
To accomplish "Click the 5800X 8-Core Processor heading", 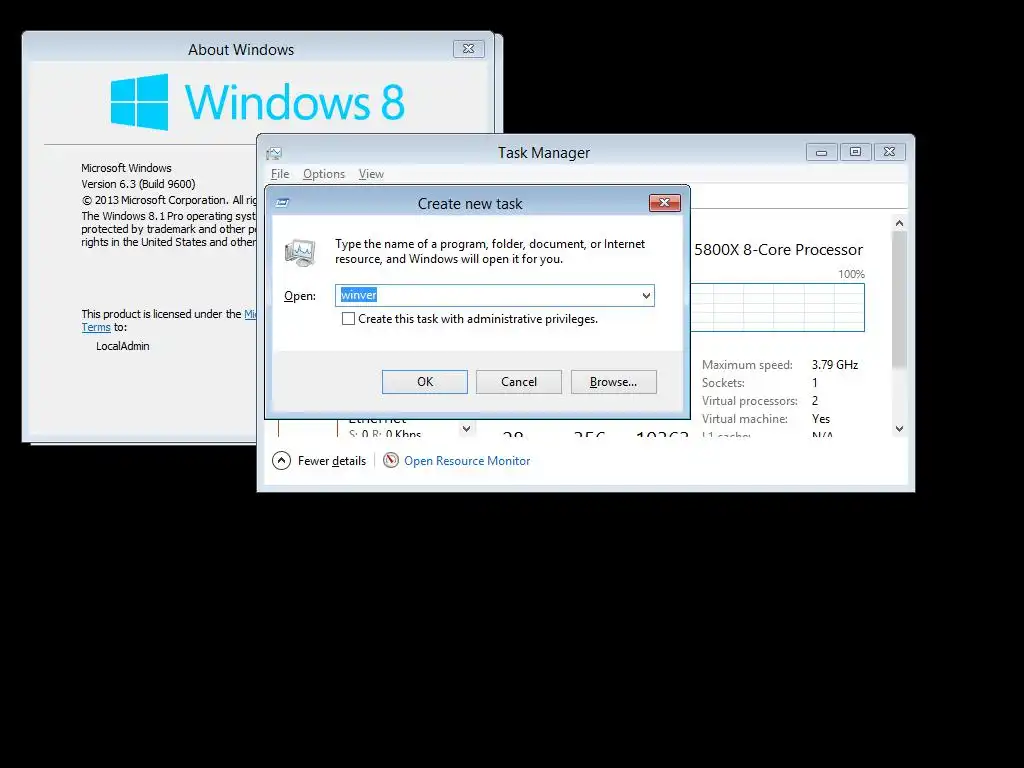I will [x=778, y=250].
